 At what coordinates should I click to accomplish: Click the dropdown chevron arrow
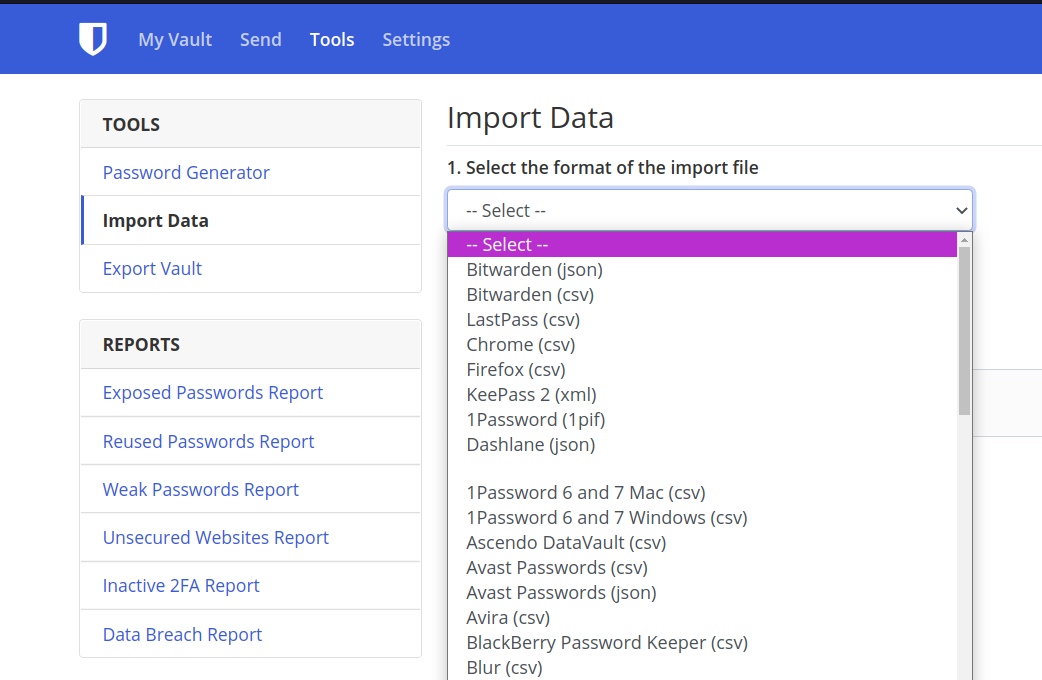click(x=961, y=211)
